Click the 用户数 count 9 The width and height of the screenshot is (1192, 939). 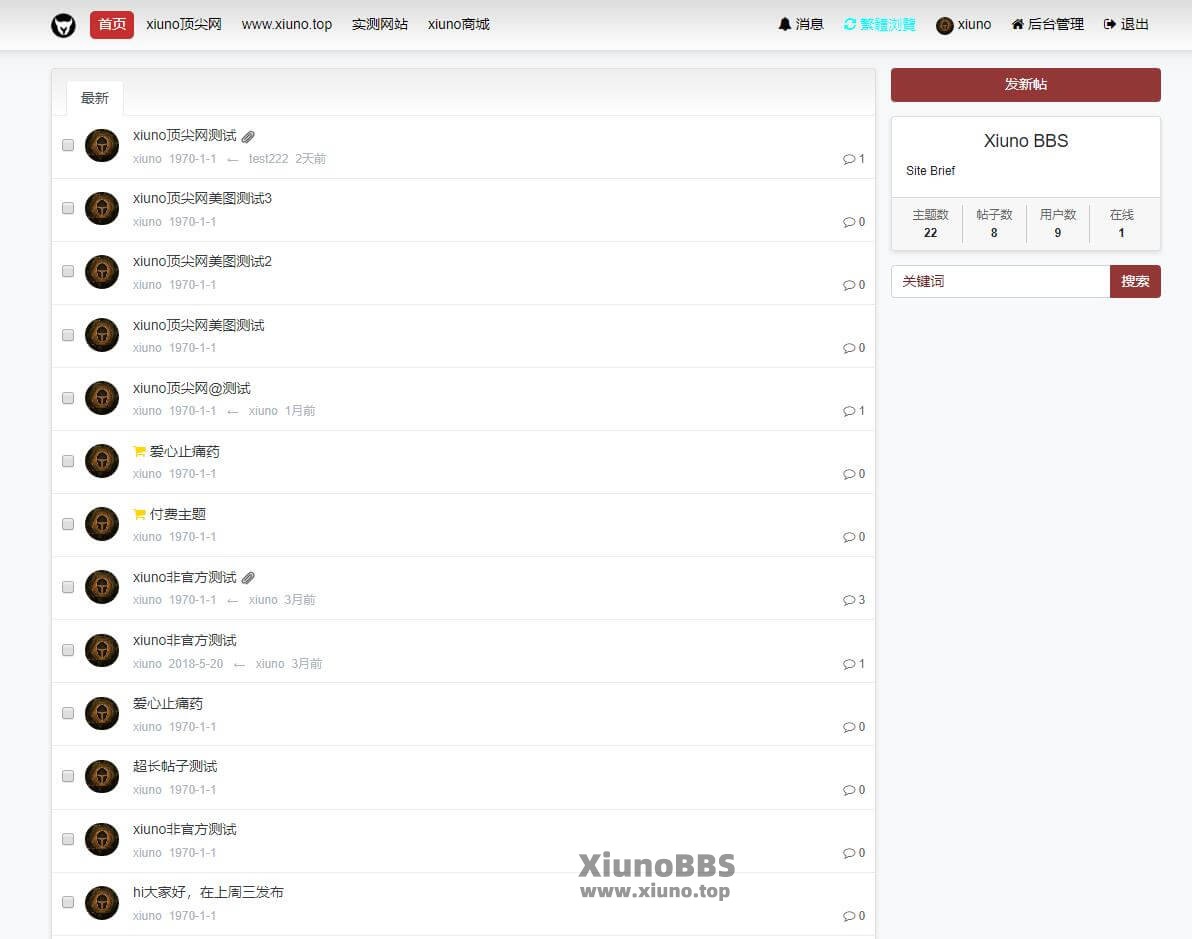[x=1057, y=233]
